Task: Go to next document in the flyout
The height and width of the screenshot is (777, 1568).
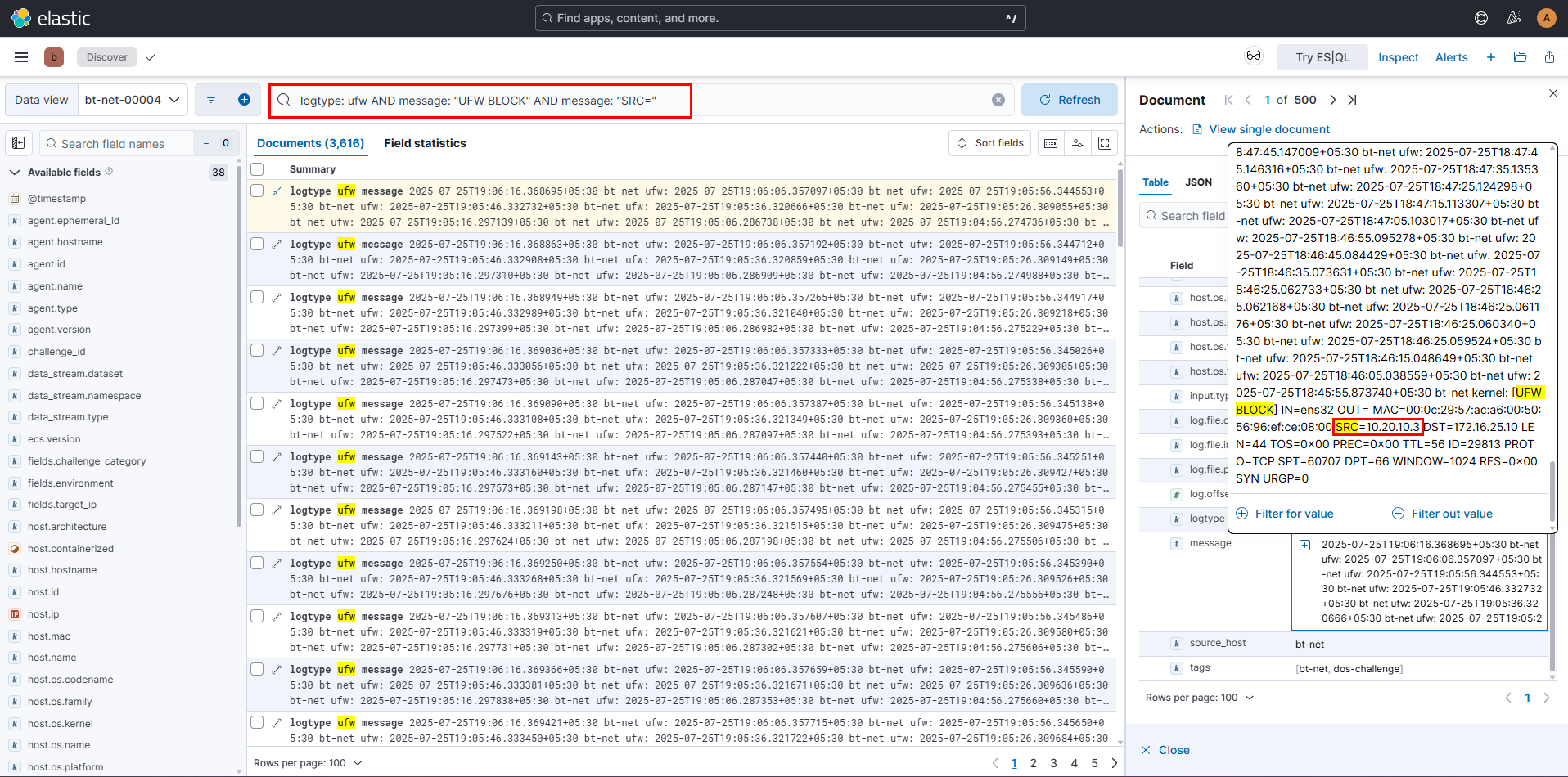Action: click(1332, 100)
